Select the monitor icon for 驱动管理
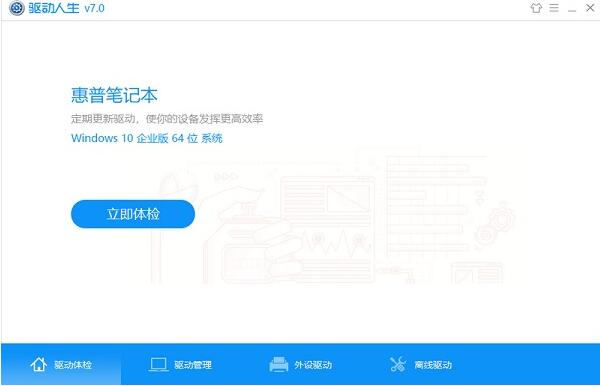This screenshot has width=600, height=386. click(158, 365)
